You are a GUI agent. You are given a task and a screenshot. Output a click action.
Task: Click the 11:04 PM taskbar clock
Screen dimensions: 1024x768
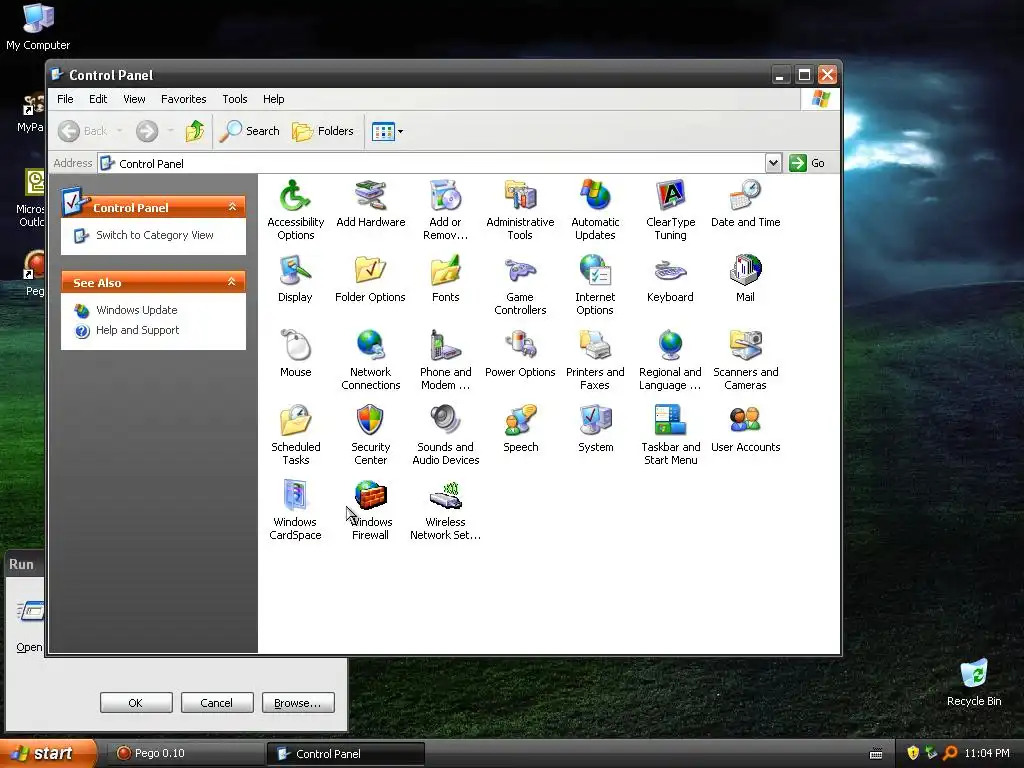pyautogui.click(x=987, y=753)
